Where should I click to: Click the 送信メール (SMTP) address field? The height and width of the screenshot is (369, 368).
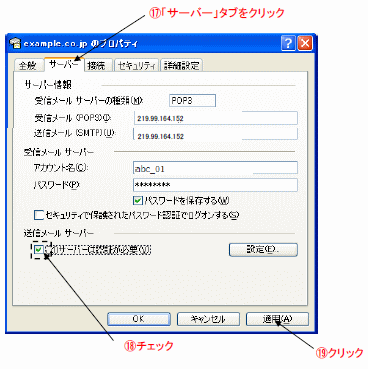pos(215,134)
